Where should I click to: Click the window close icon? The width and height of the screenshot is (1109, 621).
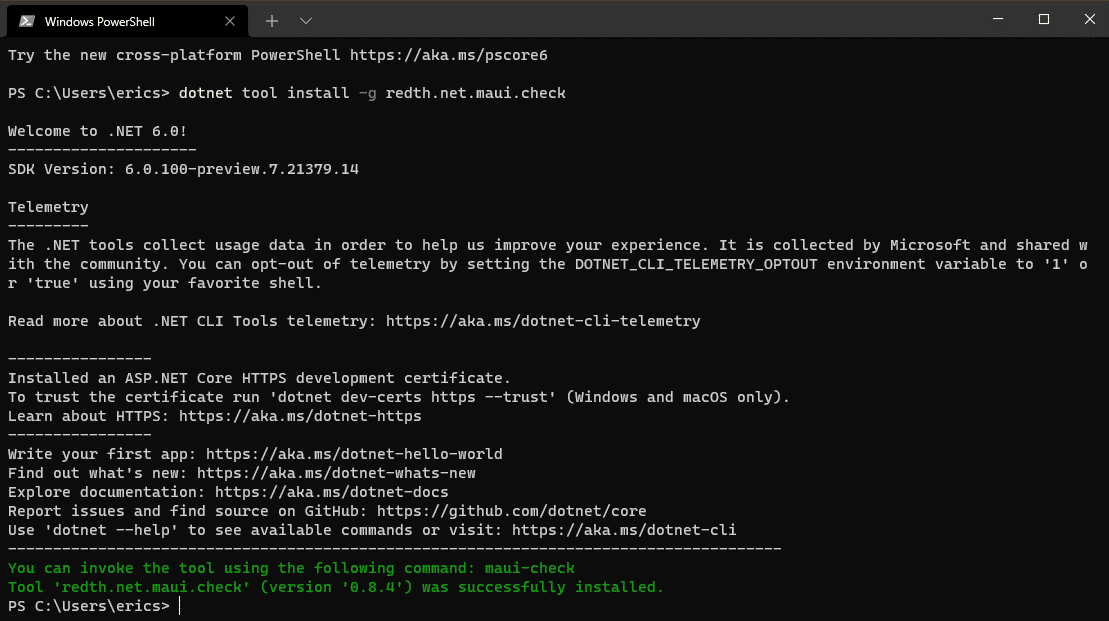pos(1088,20)
